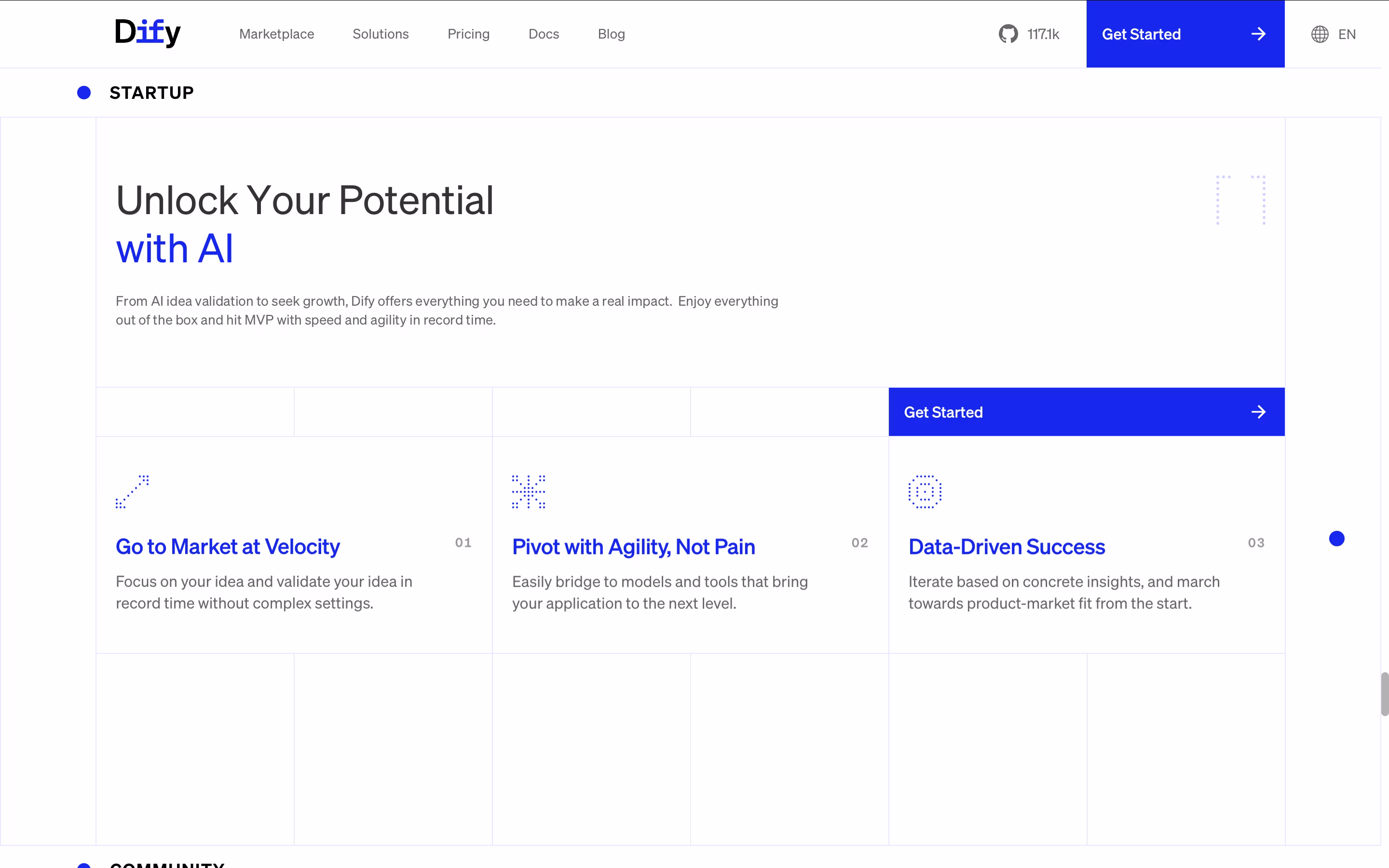The height and width of the screenshot is (868, 1389).
Task: Navigate to Docs
Action: click(544, 34)
